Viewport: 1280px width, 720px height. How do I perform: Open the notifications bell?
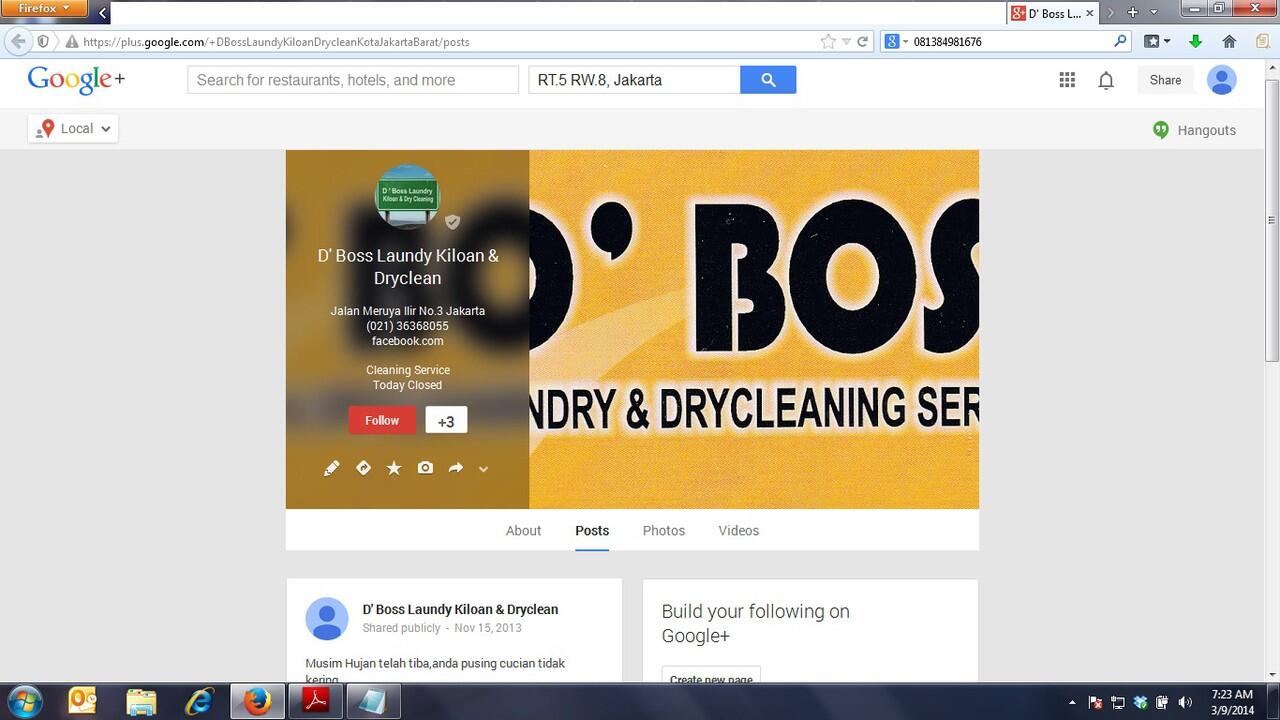point(1106,81)
